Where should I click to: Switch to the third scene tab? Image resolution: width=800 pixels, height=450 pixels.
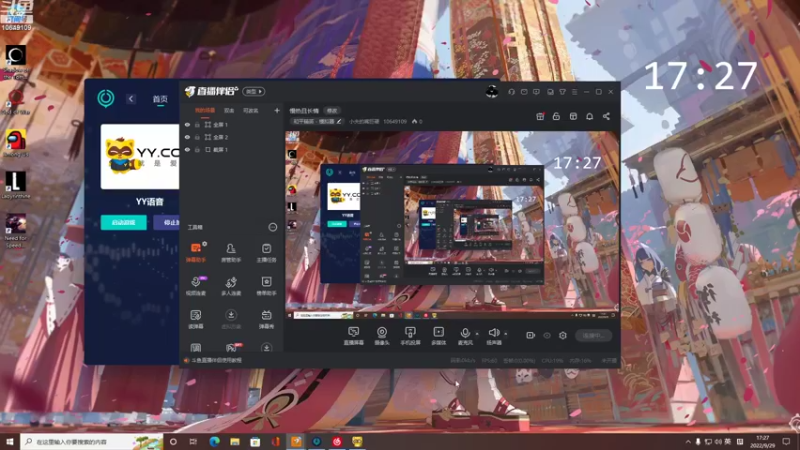(251, 110)
